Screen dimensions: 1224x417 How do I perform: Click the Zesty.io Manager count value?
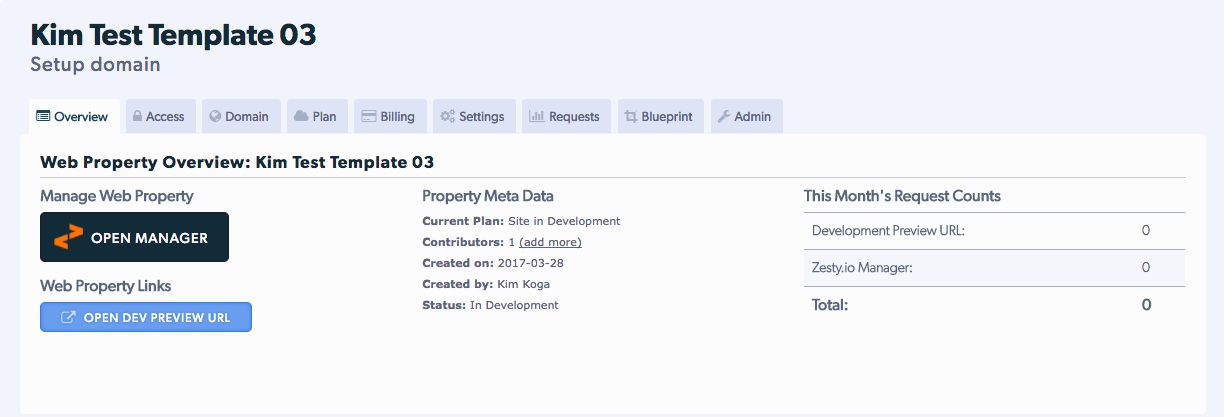[x=1146, y=267]
